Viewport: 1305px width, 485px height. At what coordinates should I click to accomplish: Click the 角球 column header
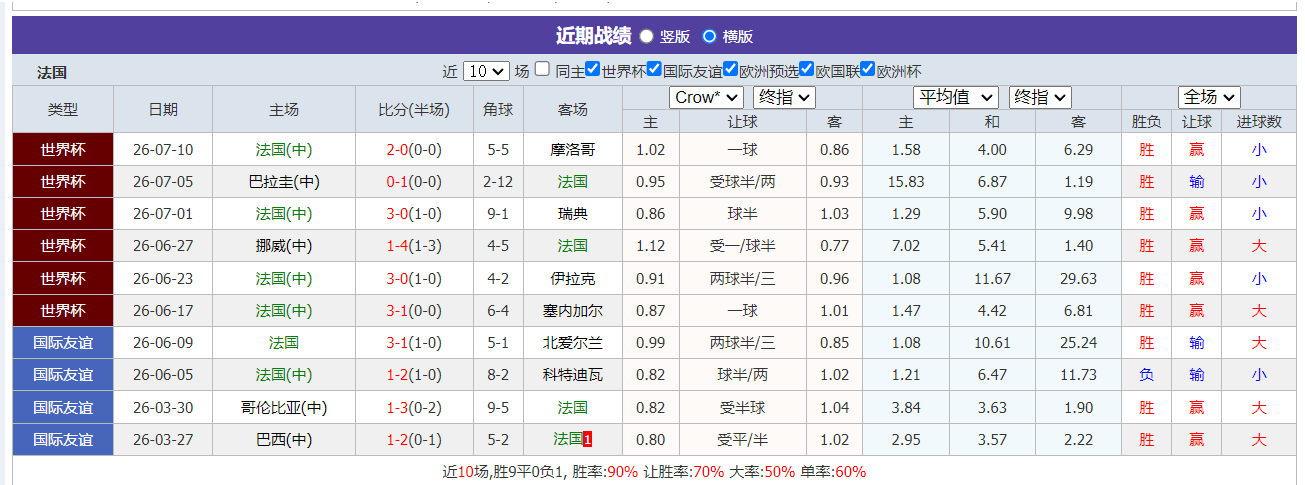click(498, 109)
